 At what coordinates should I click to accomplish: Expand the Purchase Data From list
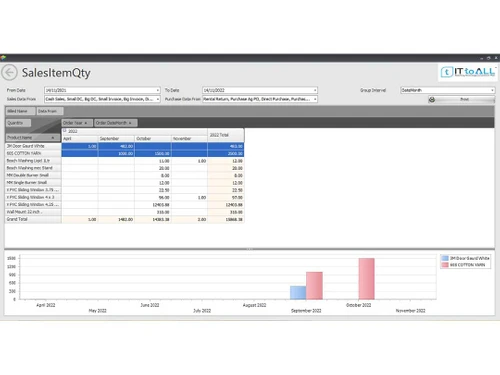(315, 99)
